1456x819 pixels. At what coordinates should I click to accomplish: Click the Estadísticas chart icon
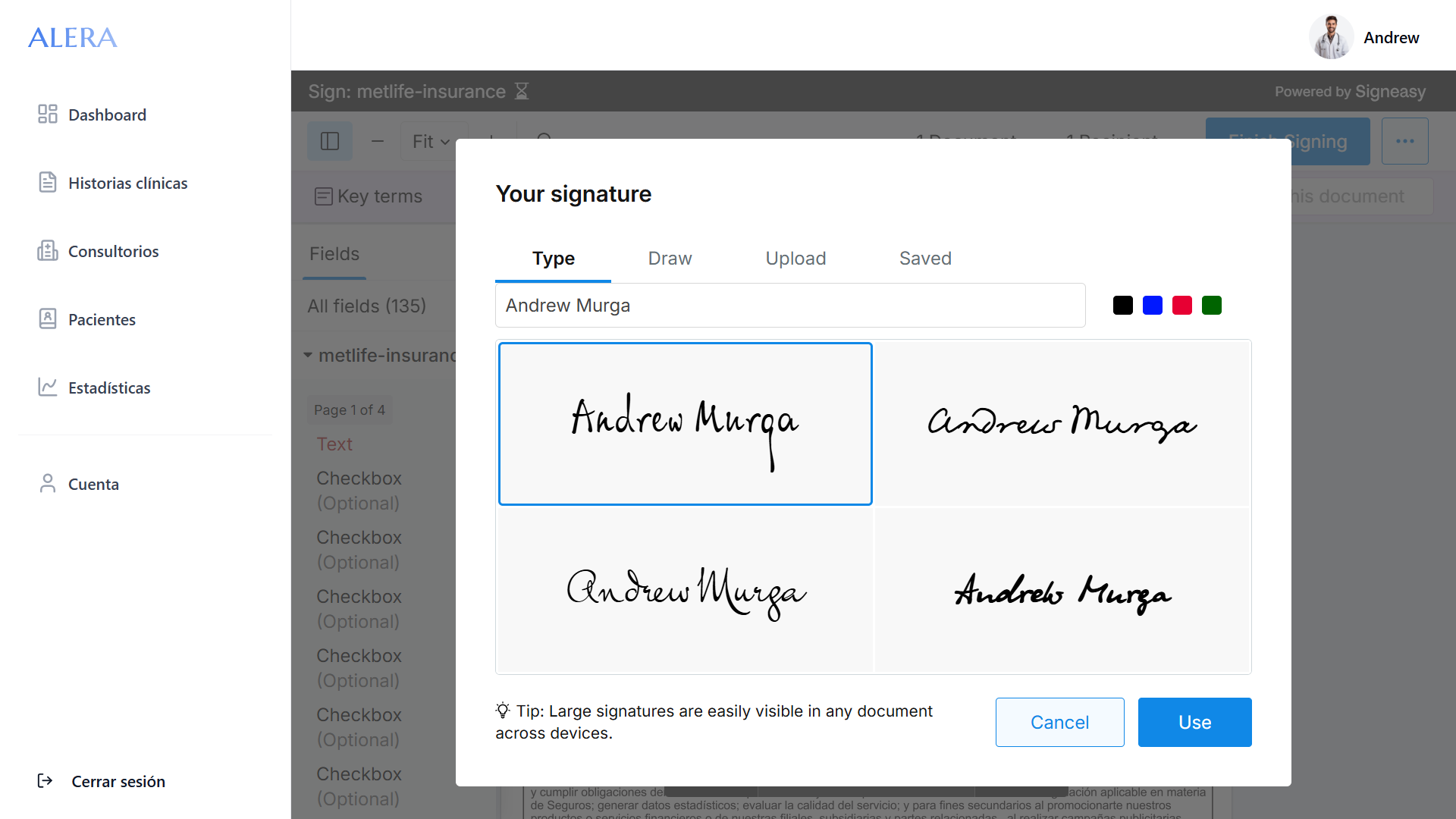click(48, 388)
